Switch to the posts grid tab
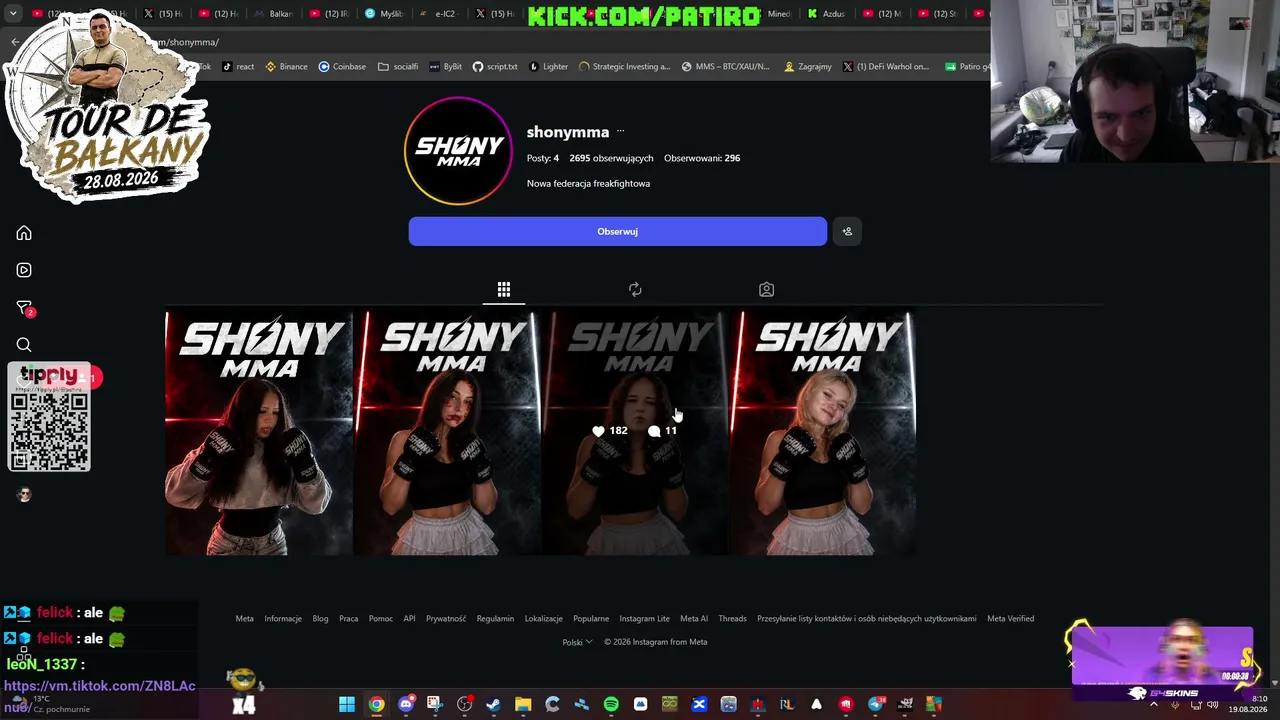The width and height of the screenshot is (1280, 720). click(x=504, y=290)
